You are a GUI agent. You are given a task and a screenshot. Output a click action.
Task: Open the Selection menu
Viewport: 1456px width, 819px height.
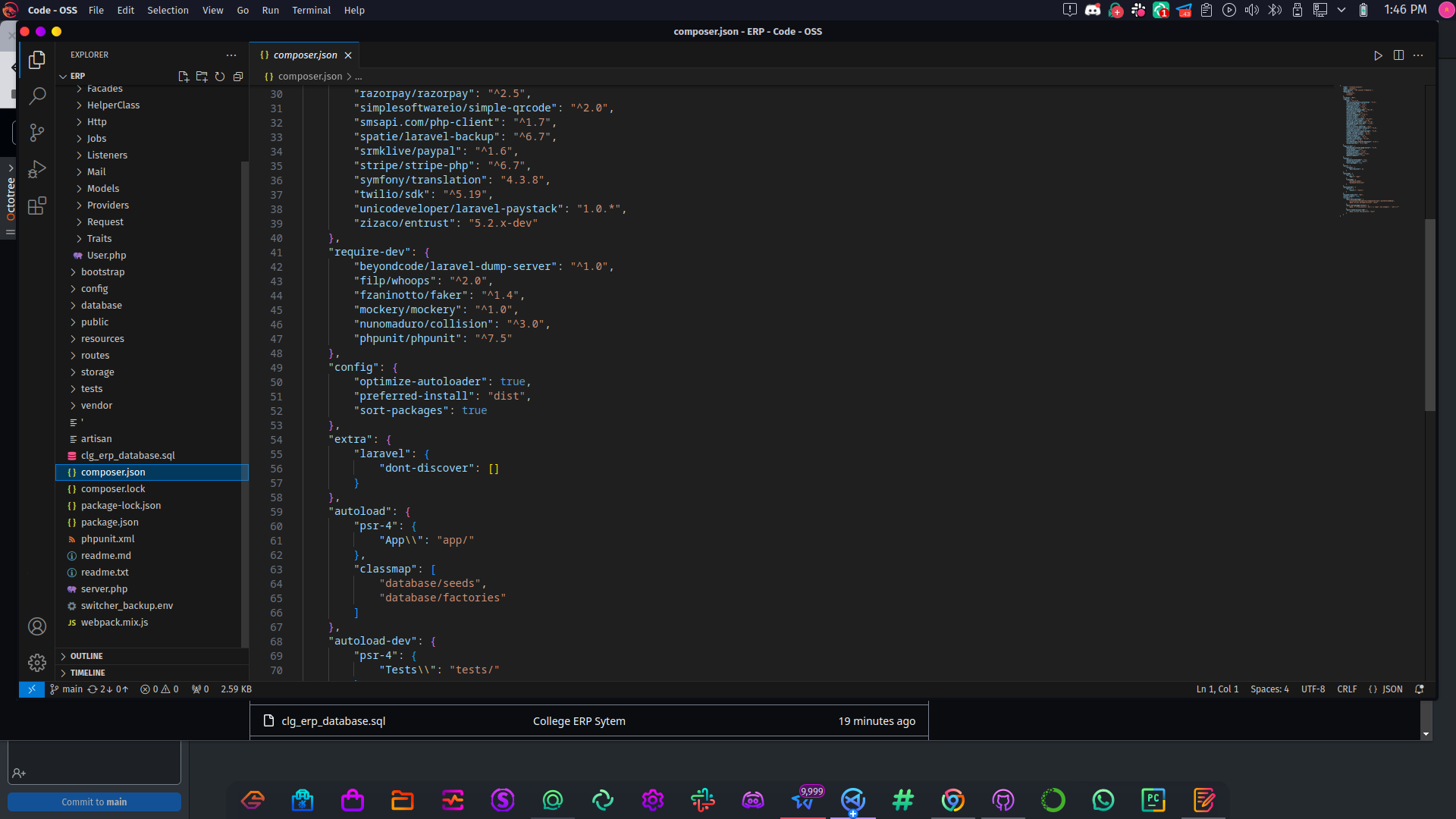click(x=168, y=10)
